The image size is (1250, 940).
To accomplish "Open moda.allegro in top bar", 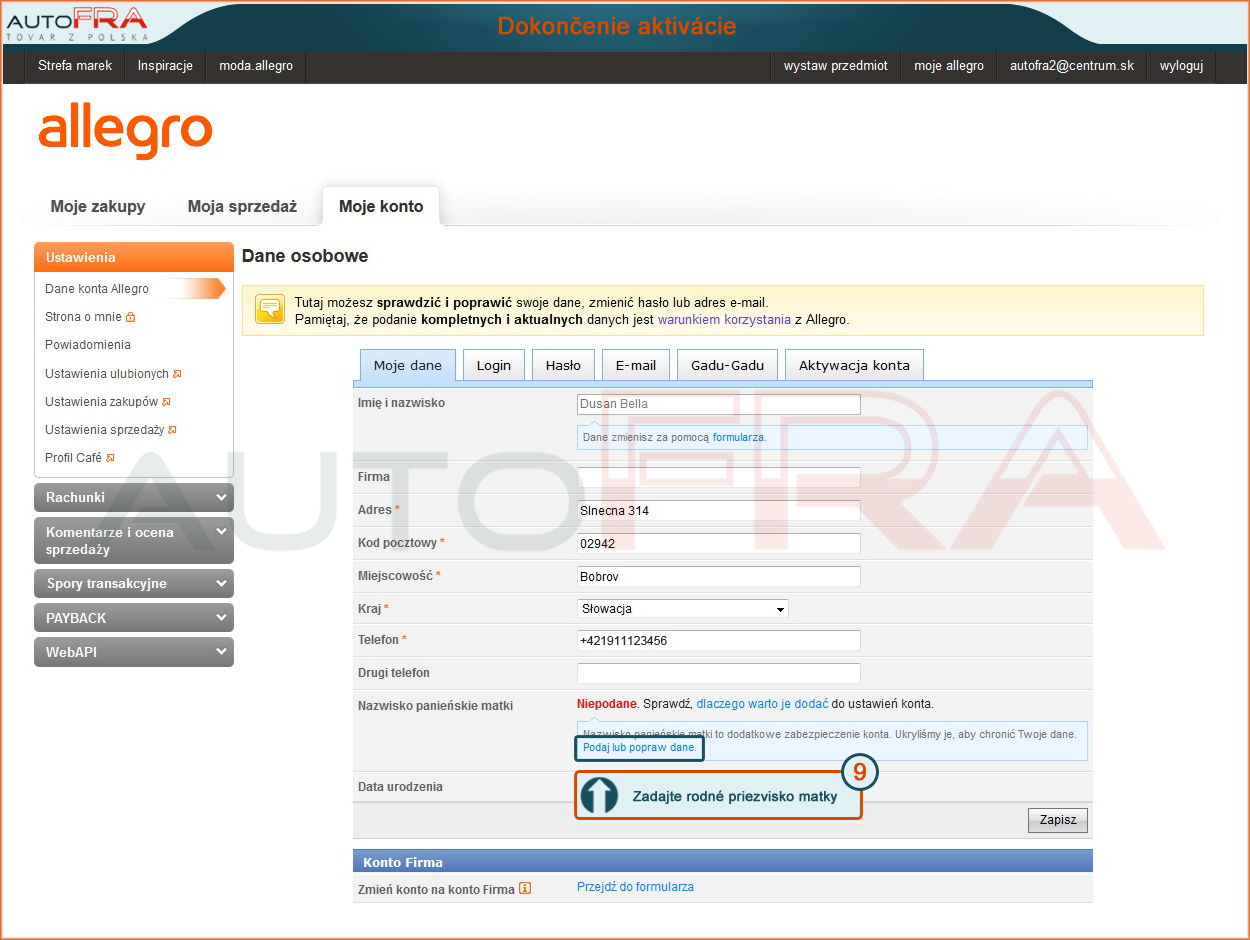I will (x=256, y=66).
